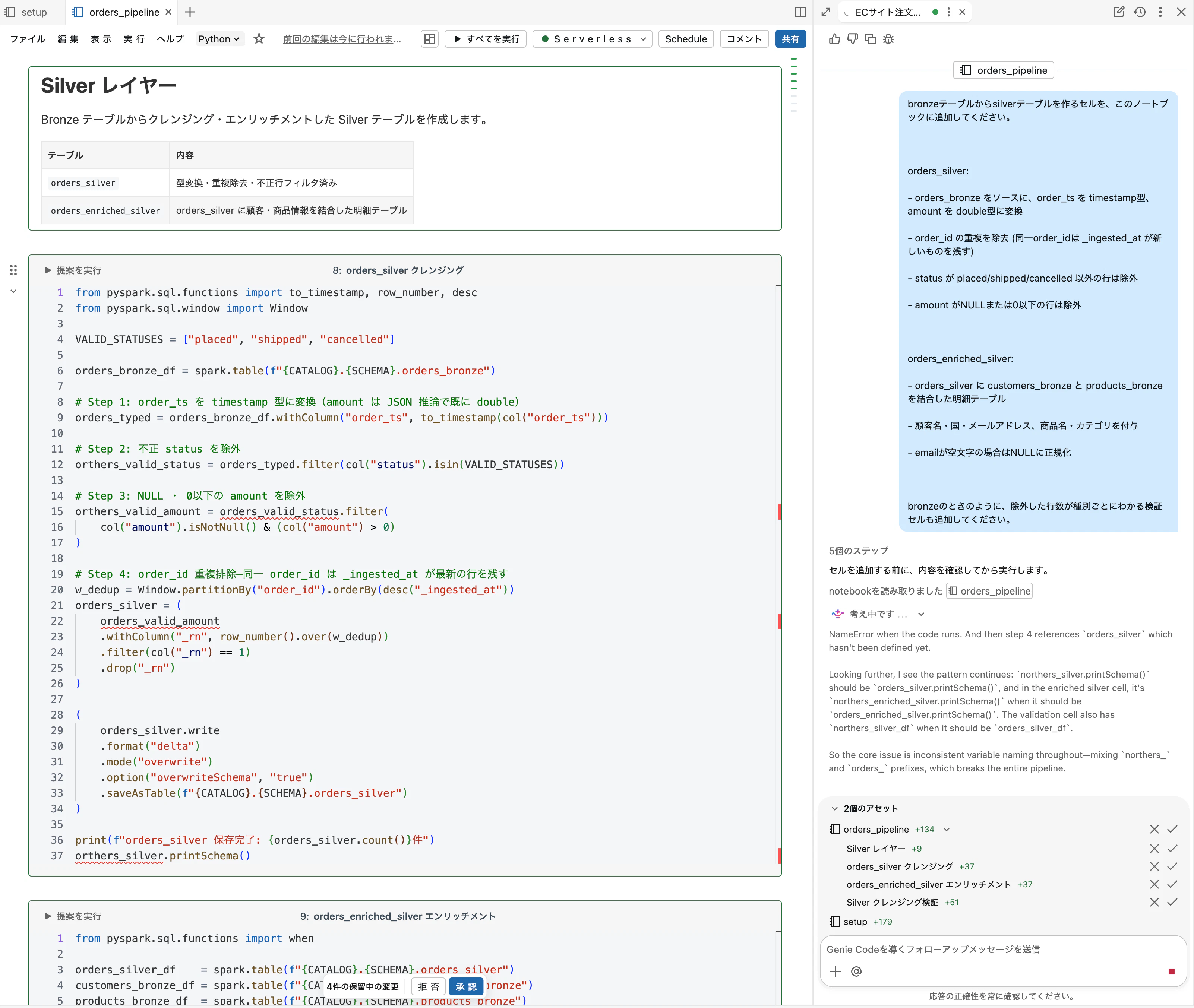1194x1008 pixels.
Task: Click the @ mention icon in chat input
Action: 856,971
